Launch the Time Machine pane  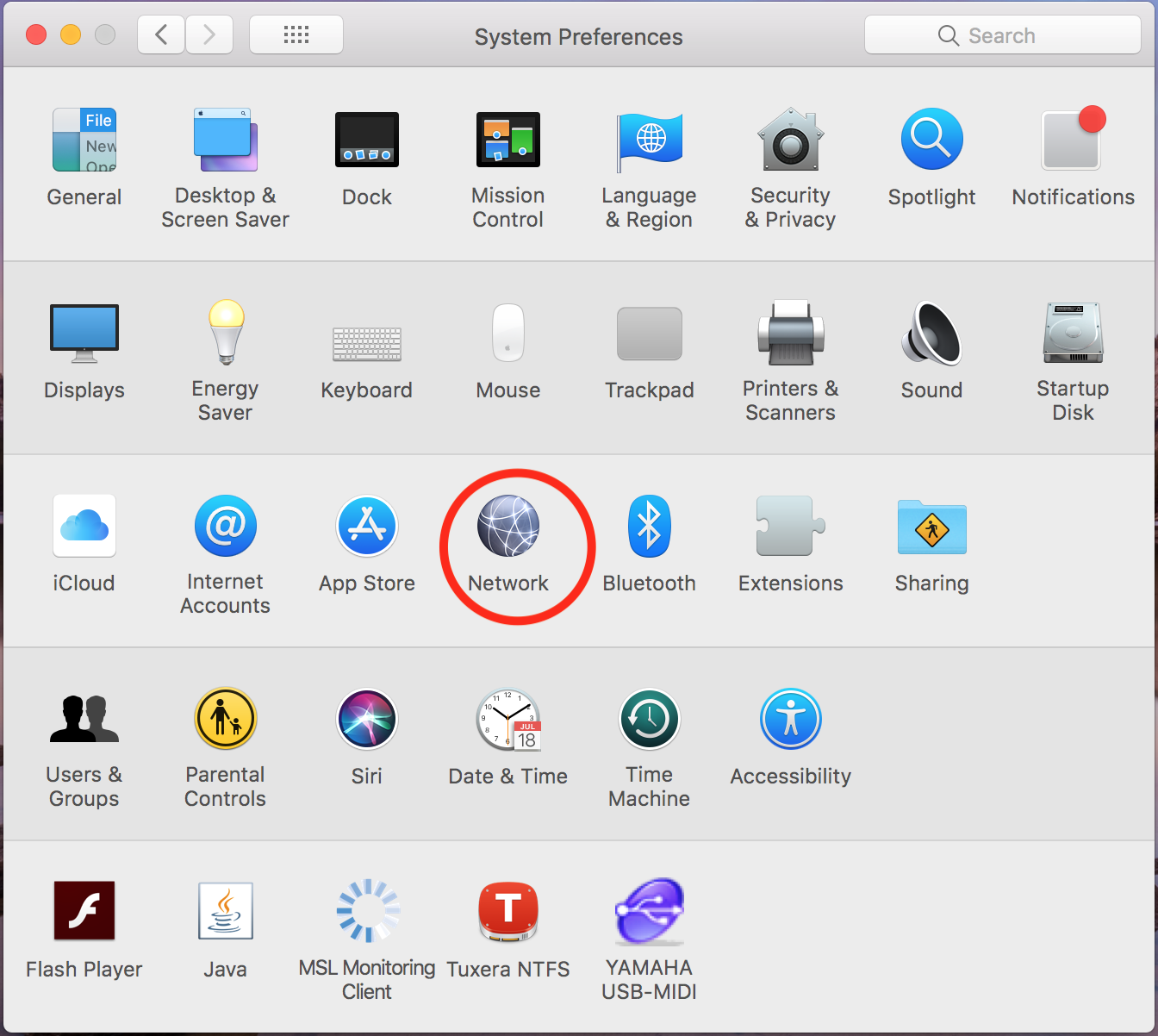(x=649, y=720)
